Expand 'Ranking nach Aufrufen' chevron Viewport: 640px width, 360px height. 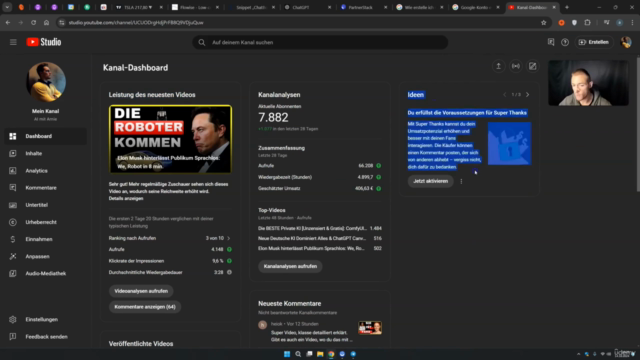coord(229,238)
